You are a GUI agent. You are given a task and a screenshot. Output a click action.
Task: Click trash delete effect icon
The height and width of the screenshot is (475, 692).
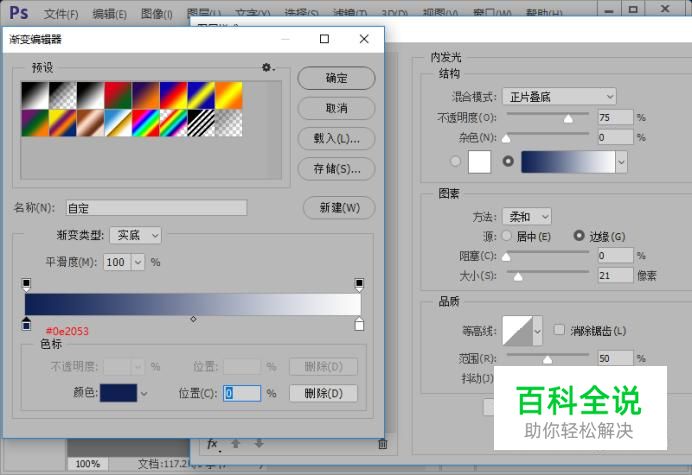(x=383, y=444)
